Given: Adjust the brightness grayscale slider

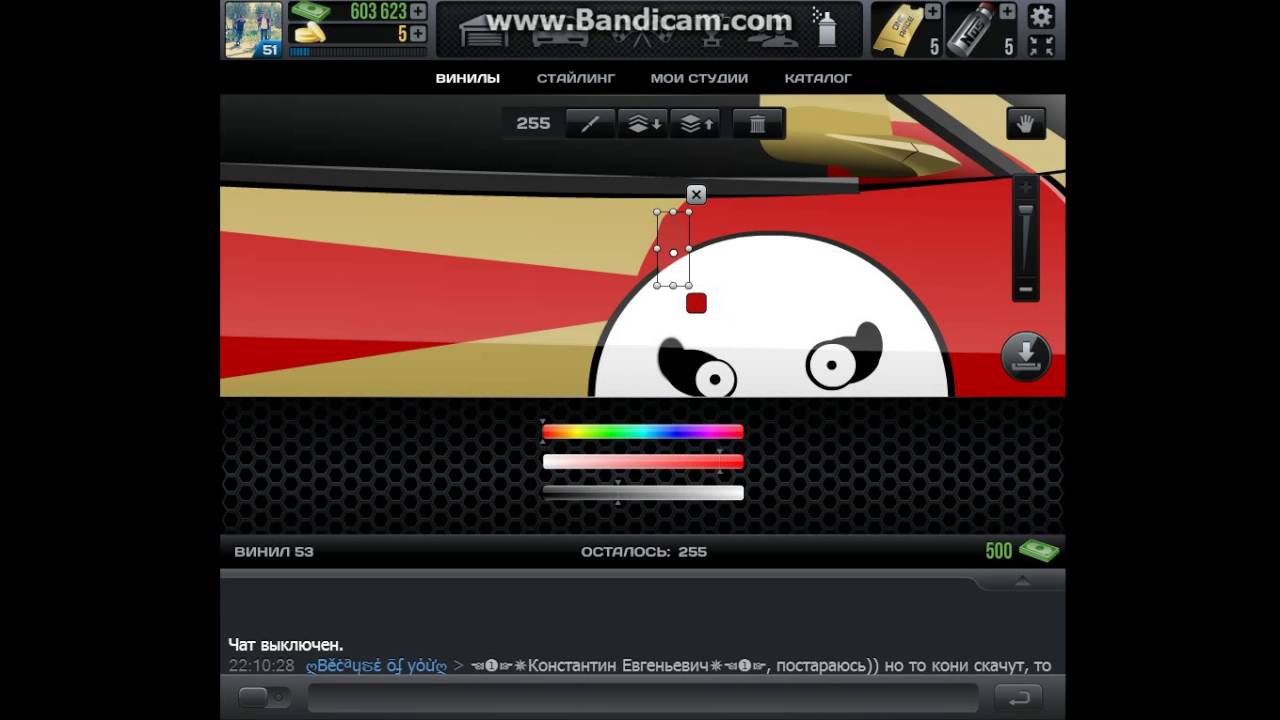Looking at the screenshot, I should pos(643,492).
